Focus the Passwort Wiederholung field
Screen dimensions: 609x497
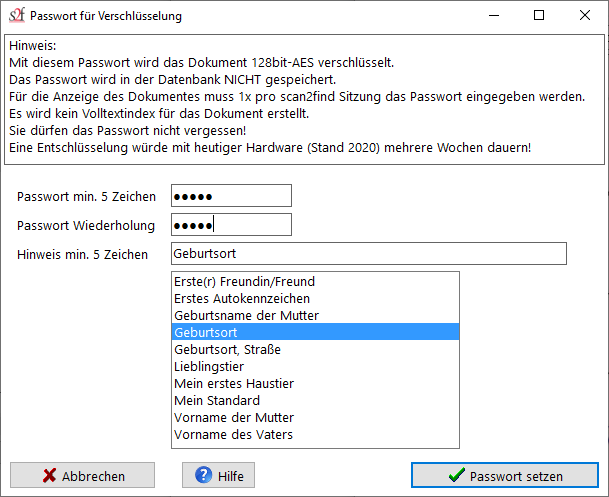click(231, 224)
